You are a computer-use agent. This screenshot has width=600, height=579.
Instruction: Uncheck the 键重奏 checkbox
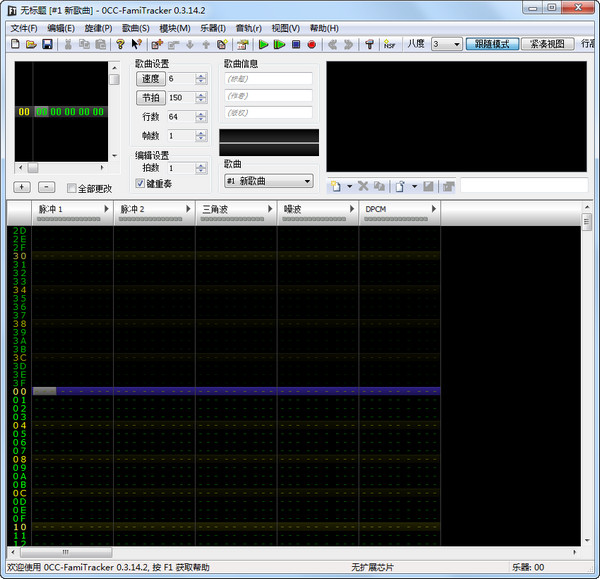[x=141, y=184]
